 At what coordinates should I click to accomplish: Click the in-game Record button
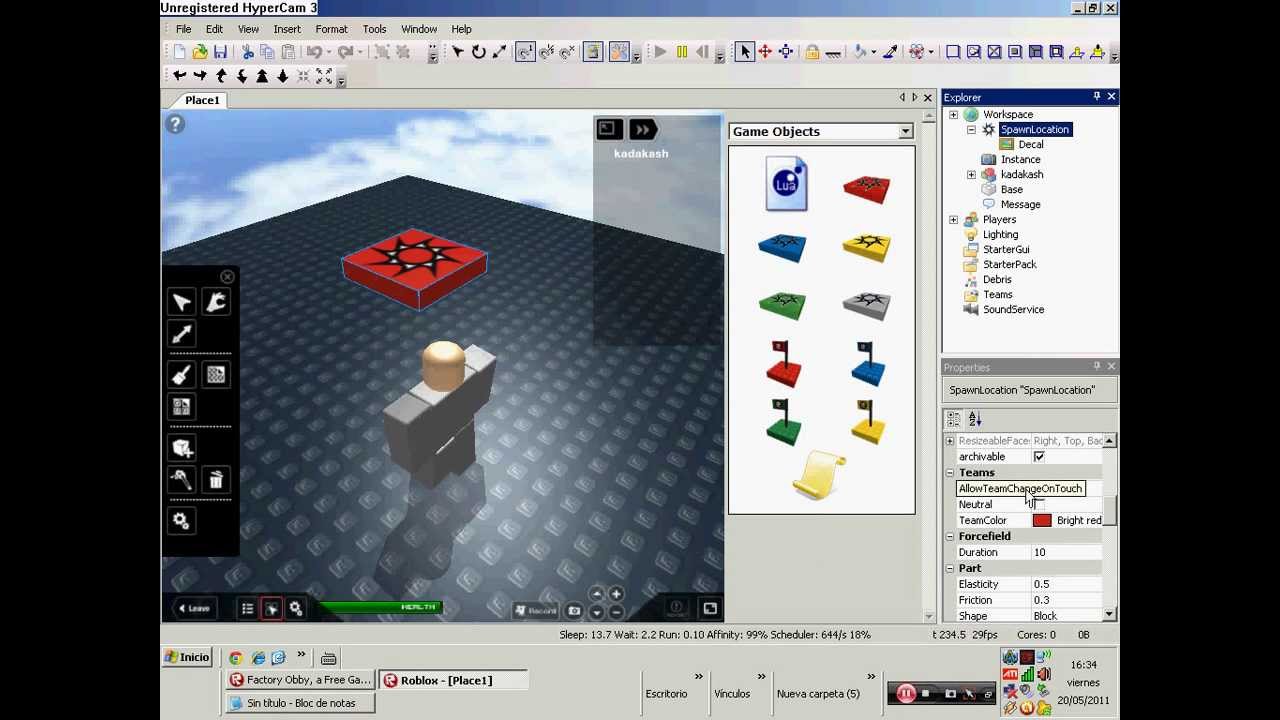coord(537,610)
